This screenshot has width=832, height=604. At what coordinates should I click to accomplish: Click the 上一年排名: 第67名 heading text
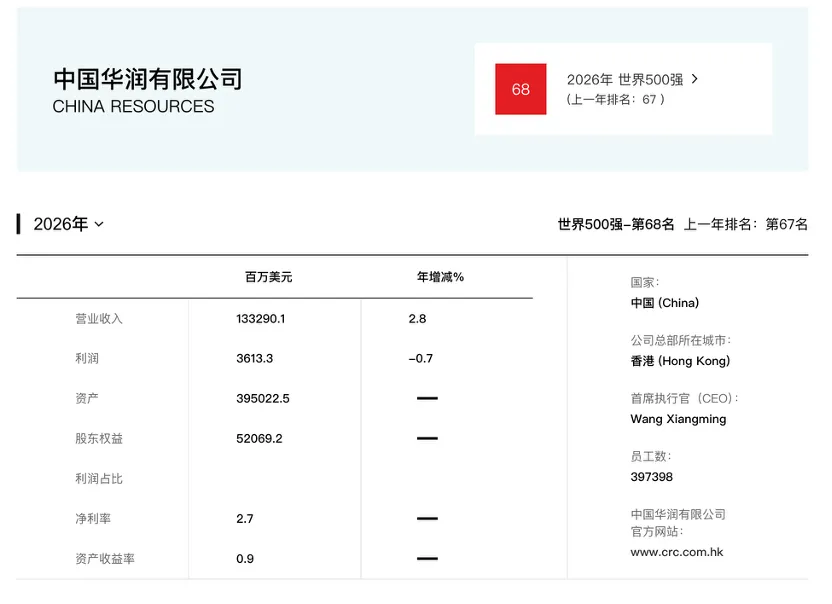746,224
